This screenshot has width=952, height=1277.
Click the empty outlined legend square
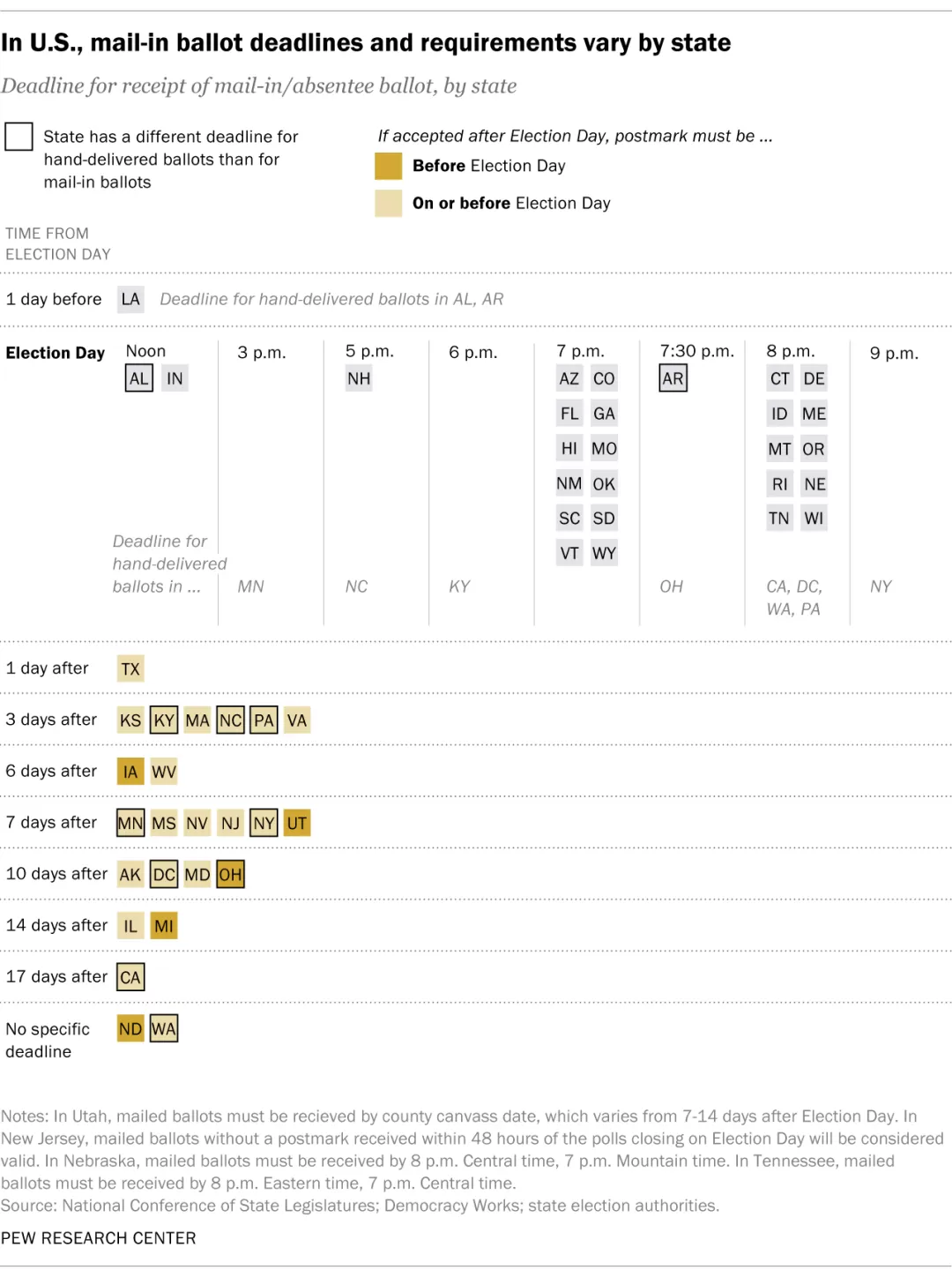(x=19, y=137)
